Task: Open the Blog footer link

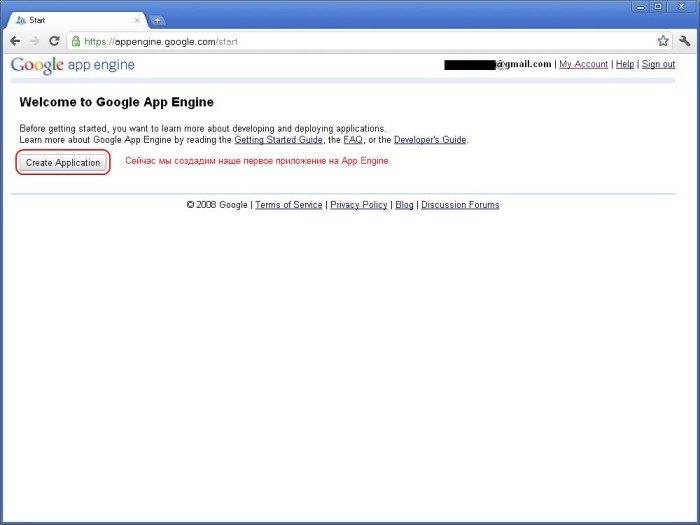Action: pos(404,205)
